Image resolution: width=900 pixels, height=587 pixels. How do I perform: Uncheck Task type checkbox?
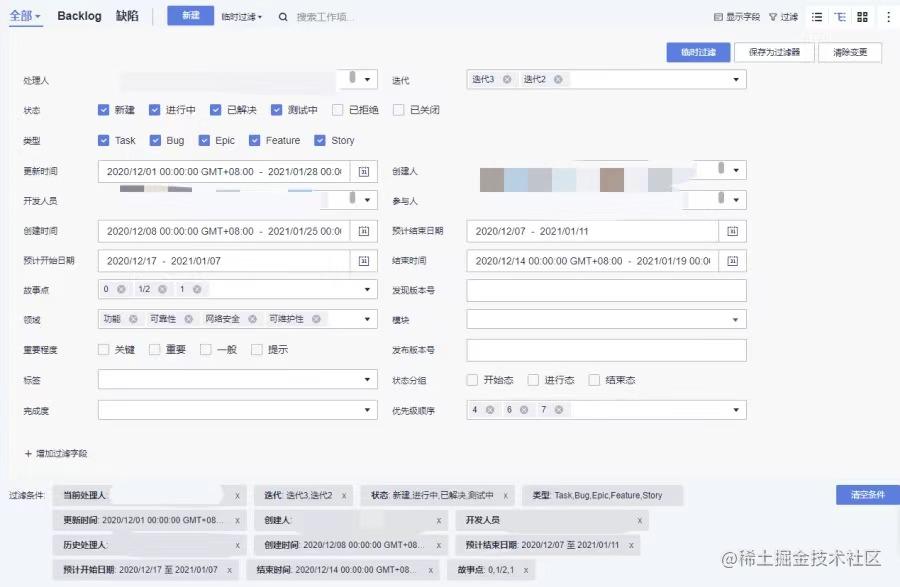point(103,140)
